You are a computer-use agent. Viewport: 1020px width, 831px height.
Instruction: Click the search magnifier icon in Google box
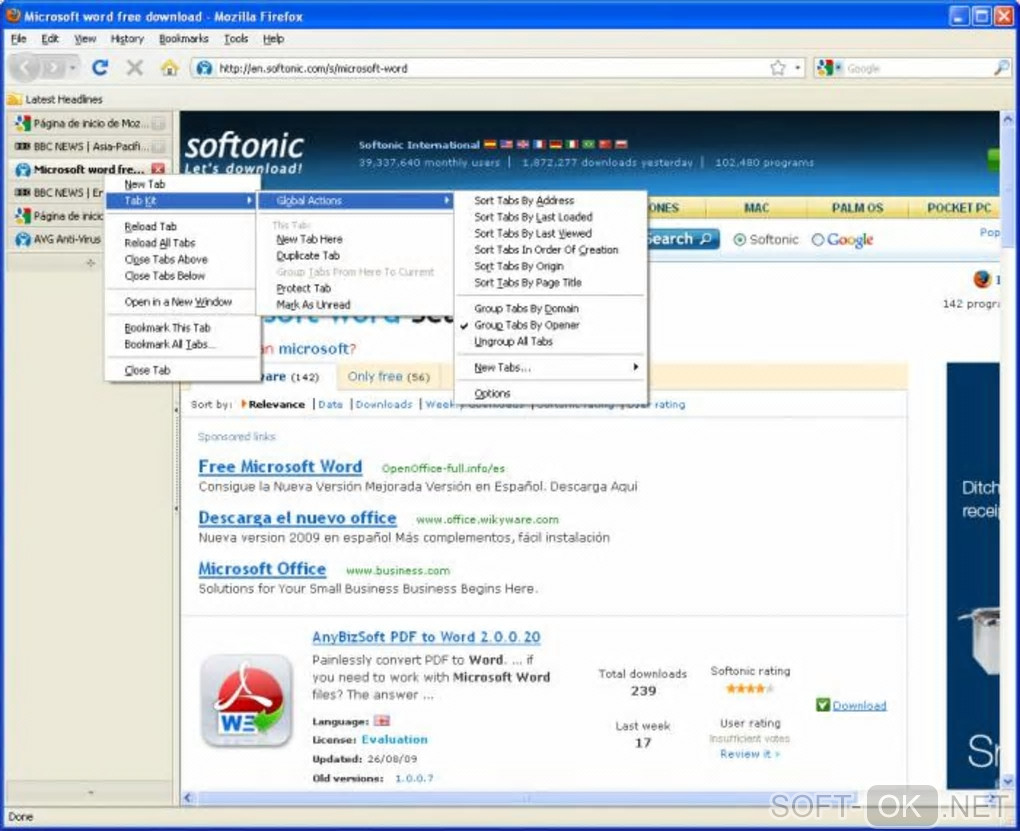[1002, 68]
